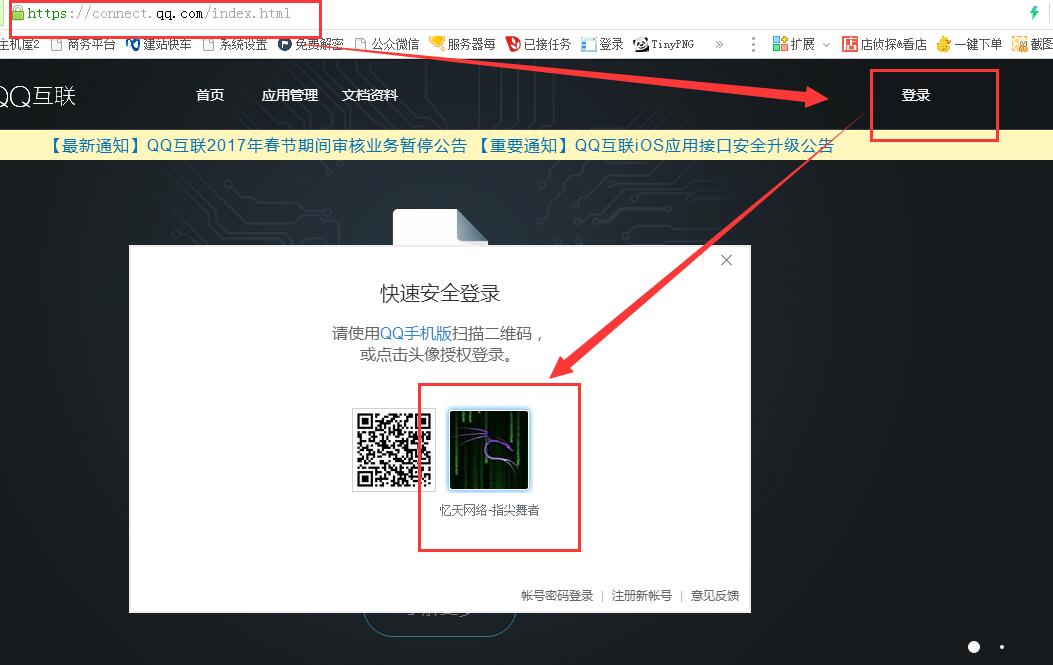Open the 店侦探&看店 extension
This screenshot has width=1053, height=665.
(884, 44)
